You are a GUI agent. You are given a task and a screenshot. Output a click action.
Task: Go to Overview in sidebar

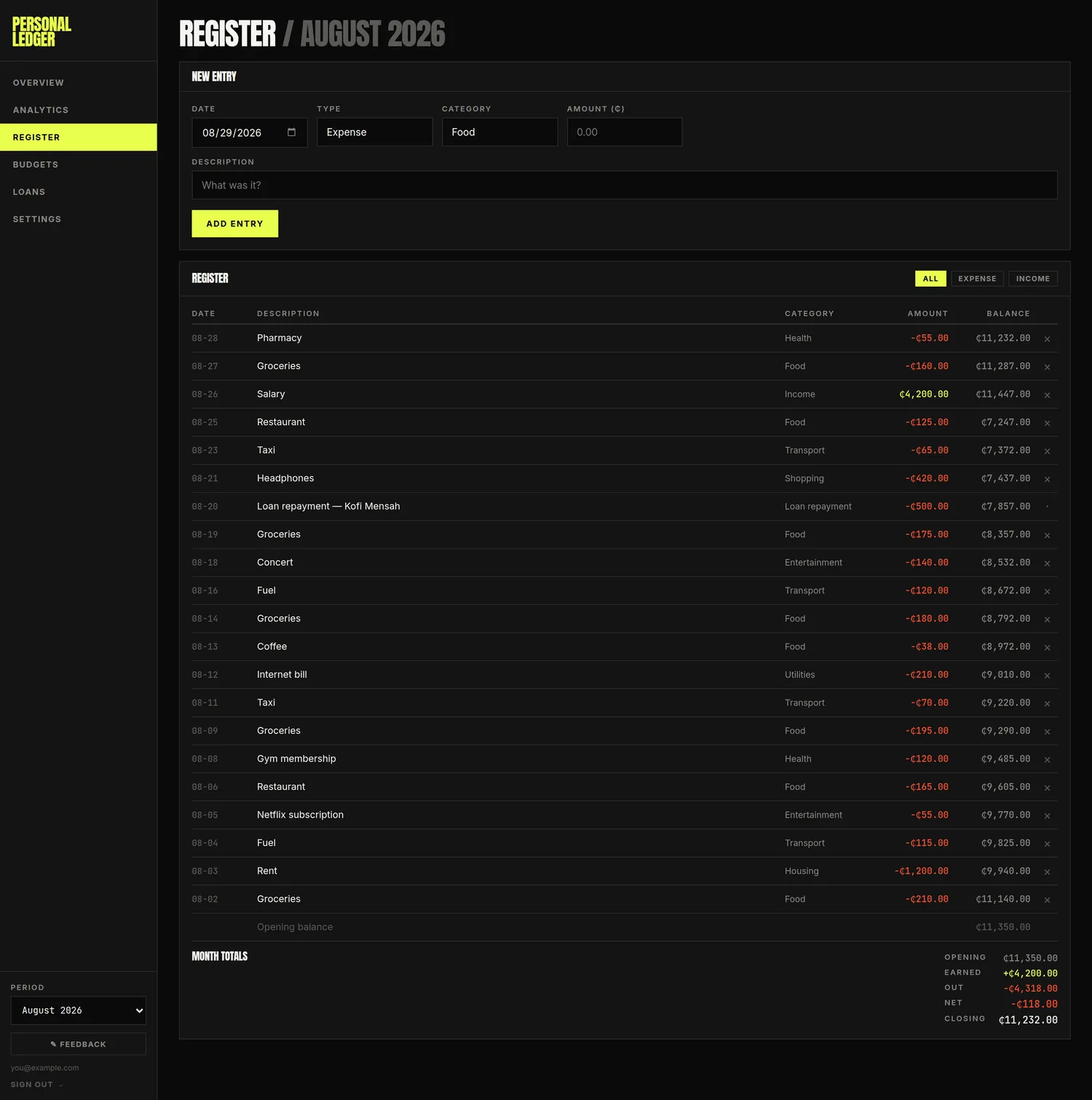[x=79, y=83]
